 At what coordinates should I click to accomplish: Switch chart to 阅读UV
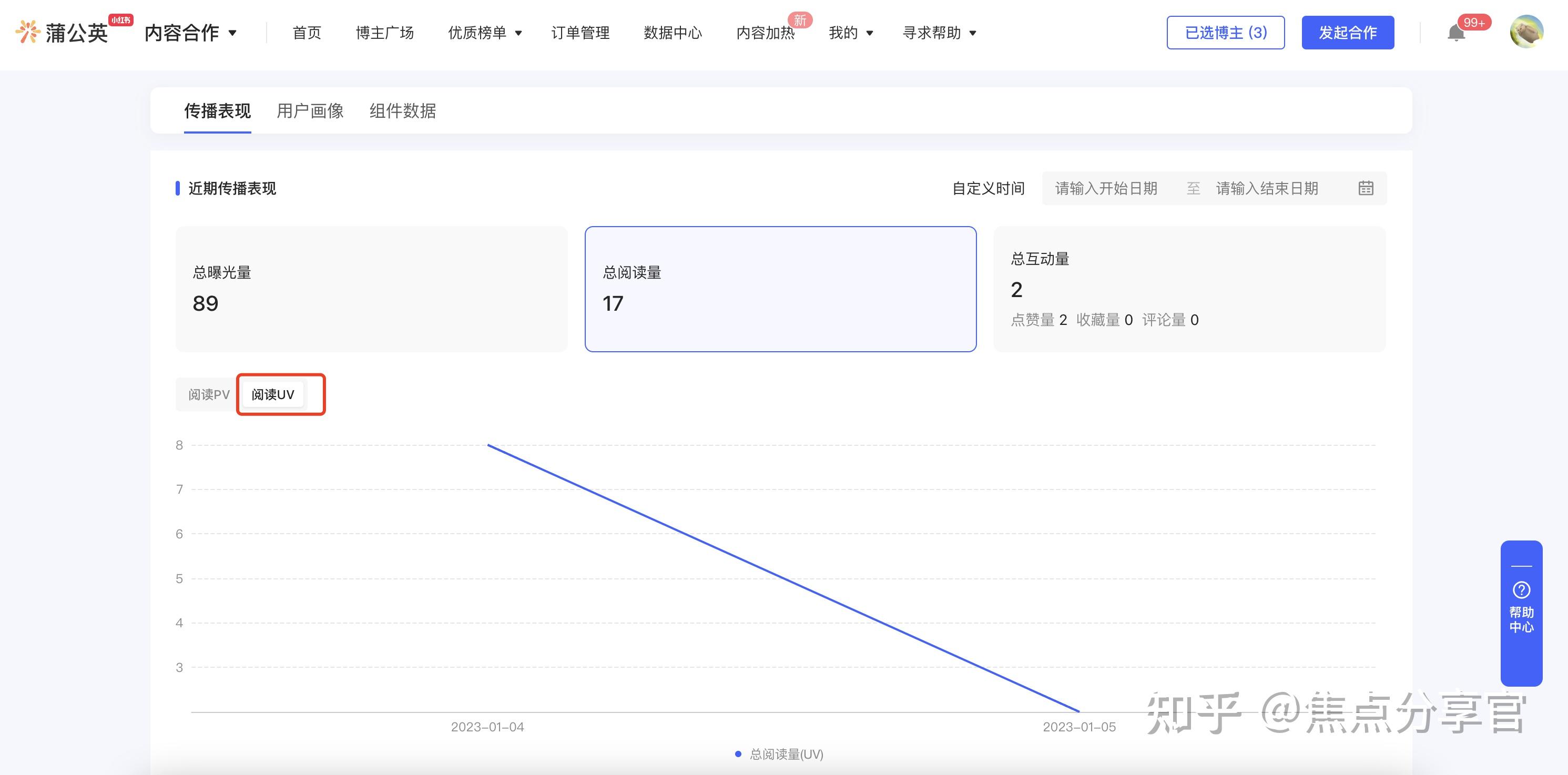click(273, 394)
